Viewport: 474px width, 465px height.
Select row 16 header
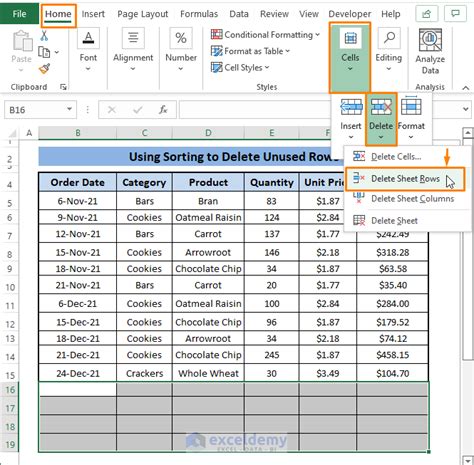(10, 389)
